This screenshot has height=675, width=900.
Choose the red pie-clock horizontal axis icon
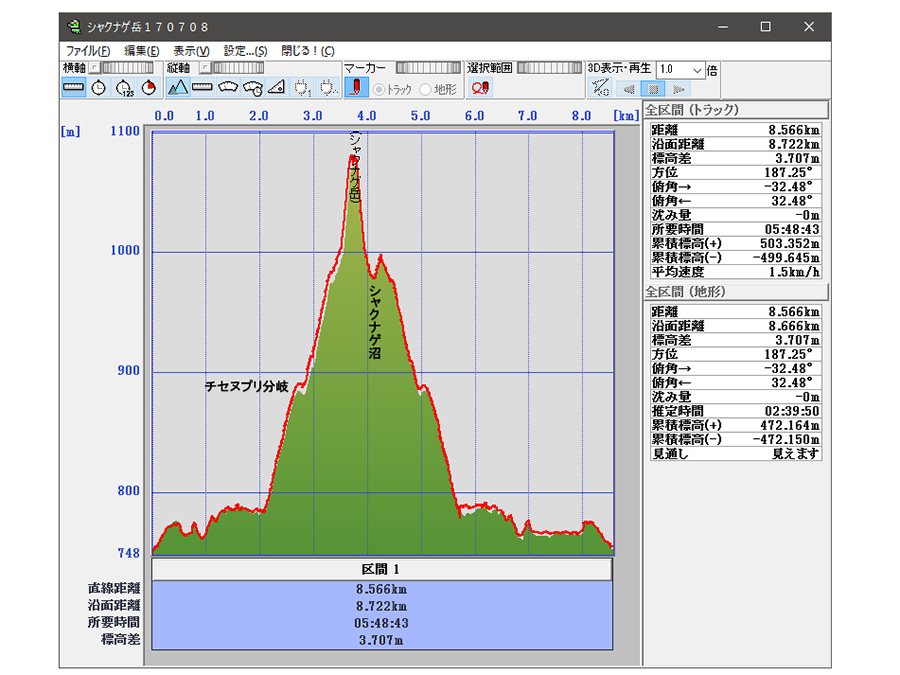(149, 88)
